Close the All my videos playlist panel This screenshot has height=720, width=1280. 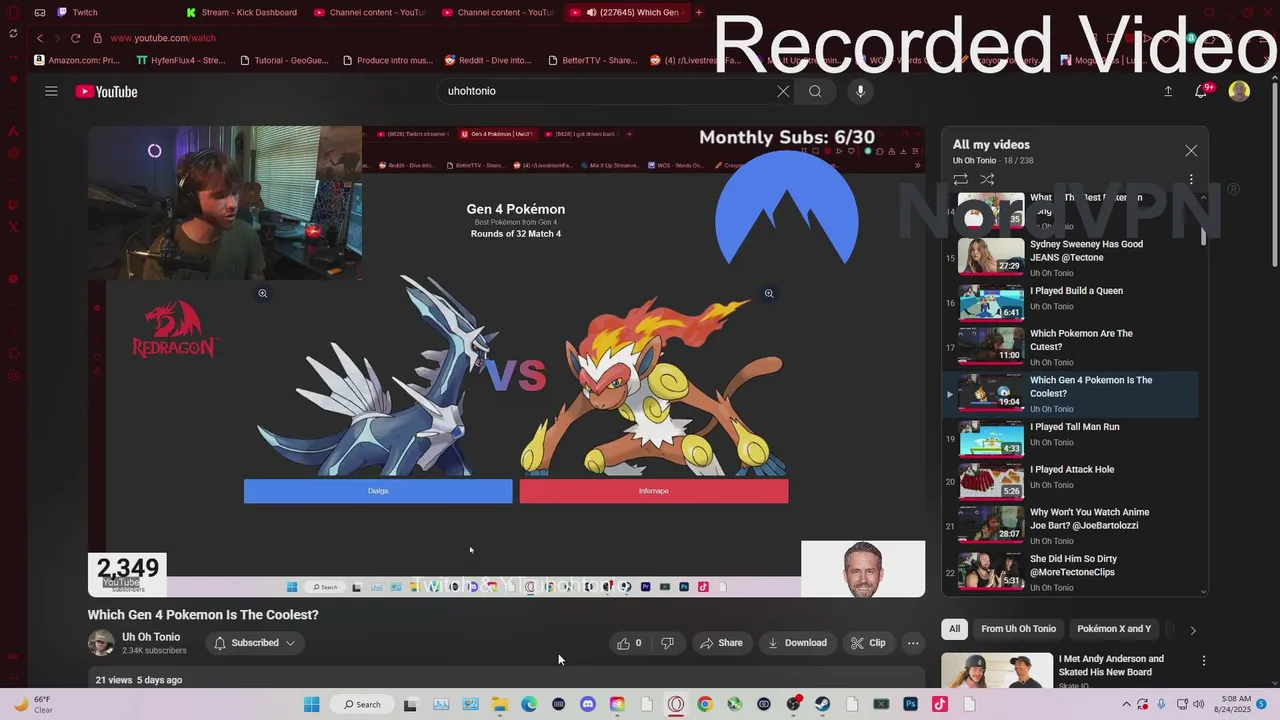click(1191, 150)
